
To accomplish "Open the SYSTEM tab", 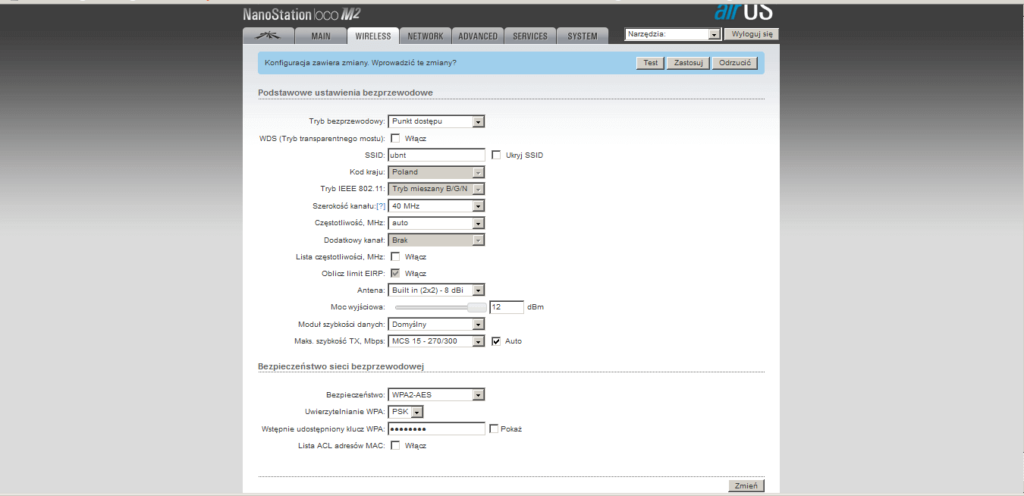I will tap(582, 36).
